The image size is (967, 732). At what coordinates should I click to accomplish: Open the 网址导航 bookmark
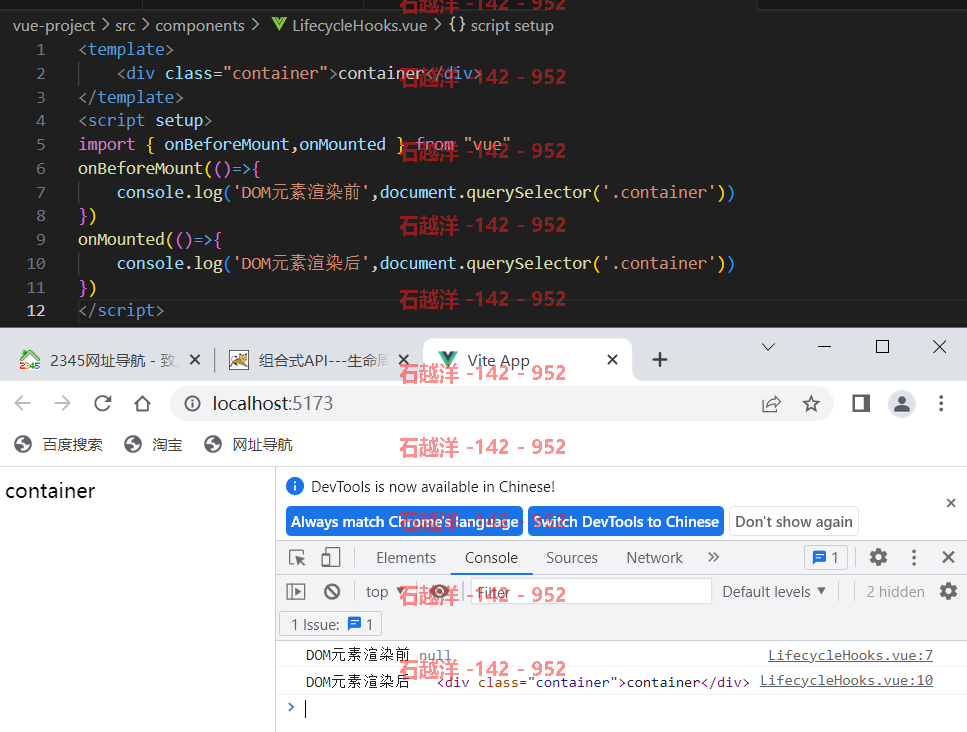tap(248, 445)
